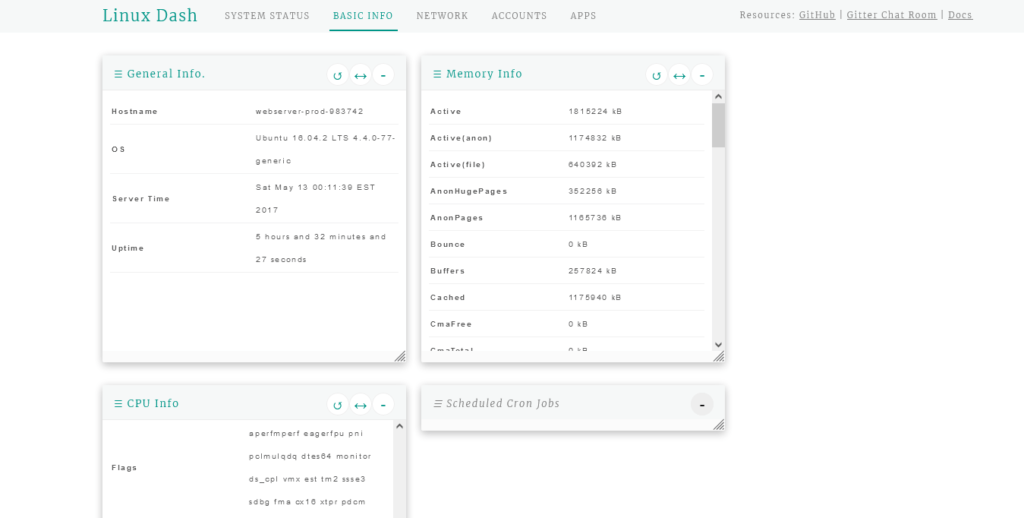Click the Active memory value 1815224 kB
This screenshot has width=1024, height=518.
point(595,112)
